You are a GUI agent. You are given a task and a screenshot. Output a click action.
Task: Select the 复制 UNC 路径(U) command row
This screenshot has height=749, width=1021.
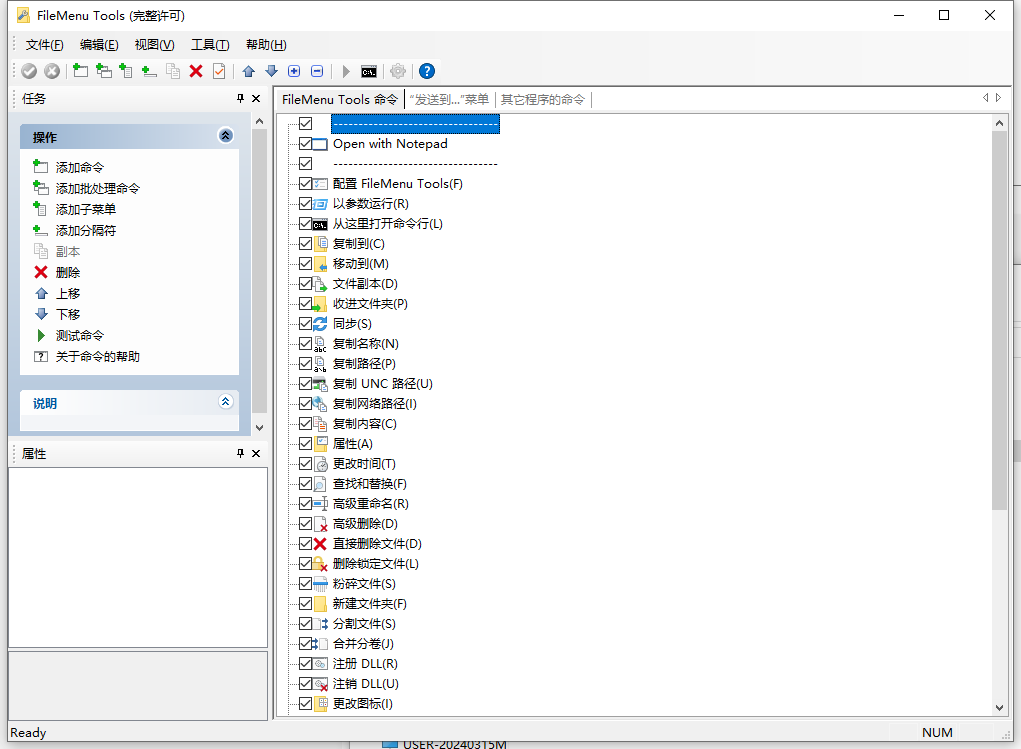click(382, 384)
